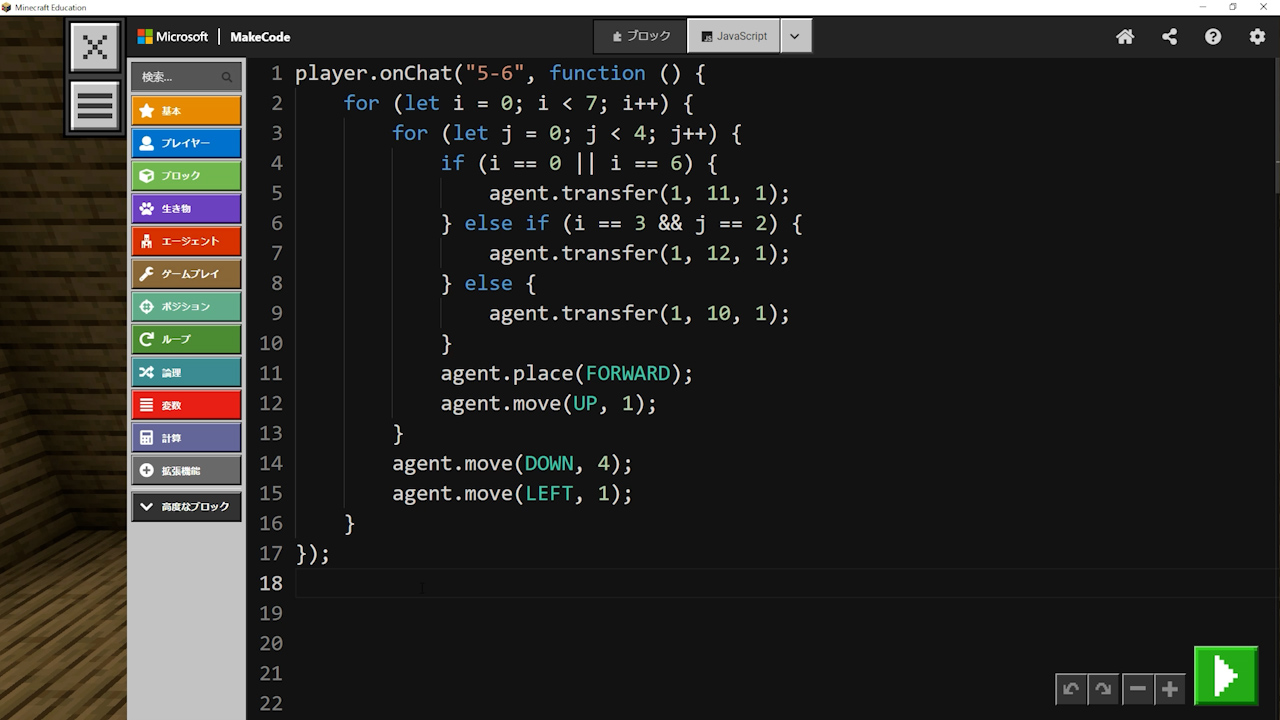Viewport: 1280px width, 720px height.
Task: Select the エージェント toolbox category
Action: coord(186,241)
